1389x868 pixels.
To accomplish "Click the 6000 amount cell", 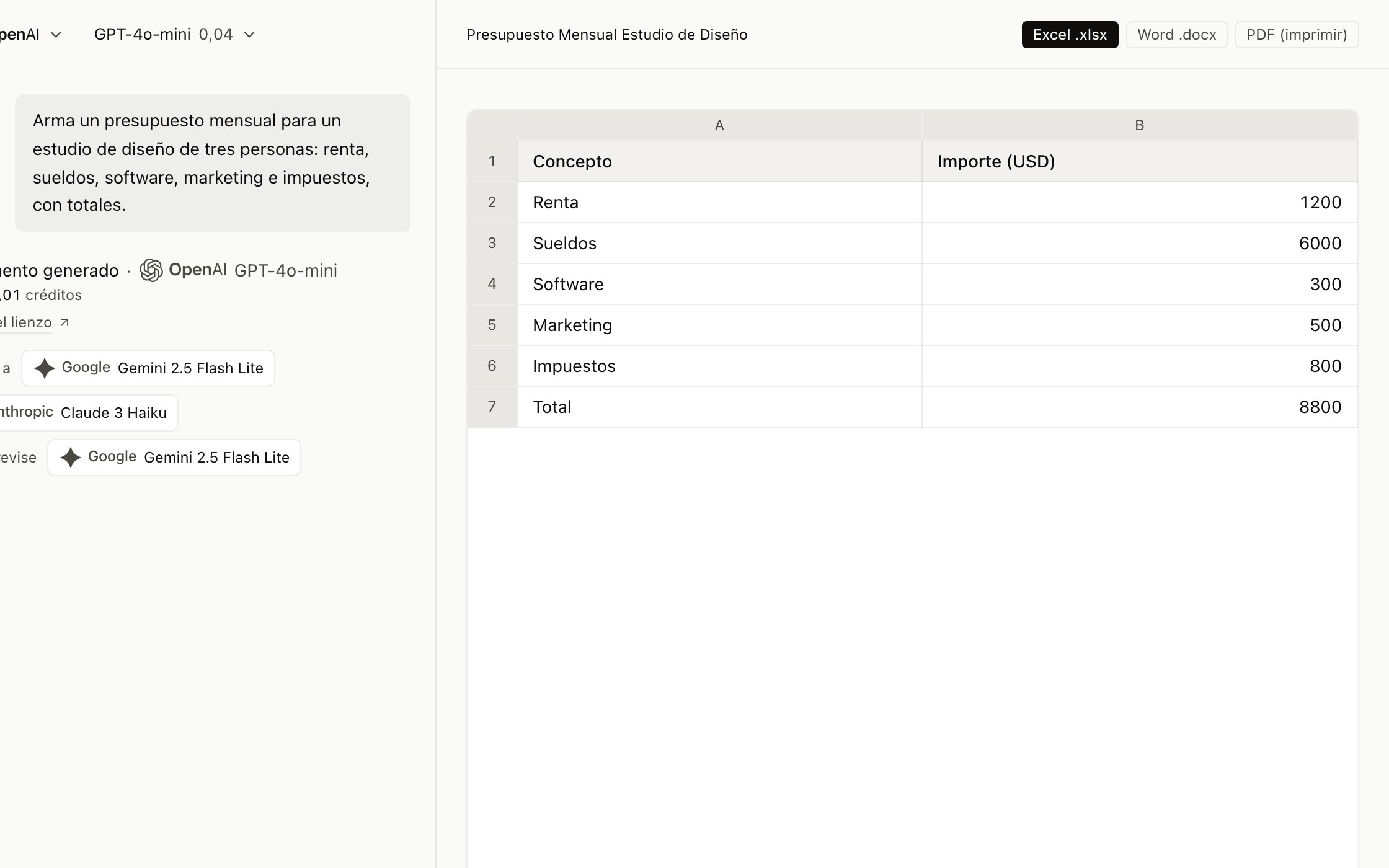I will click(1139, 243).
